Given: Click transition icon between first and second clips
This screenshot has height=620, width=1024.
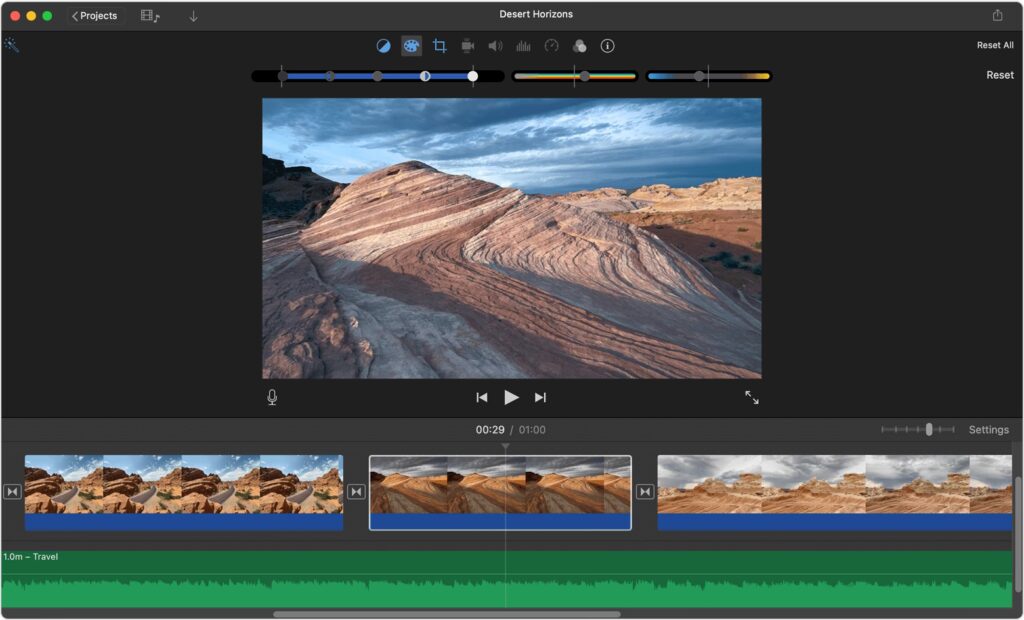Looking at the screenshot, I should pyautogui.click(x=356, y=492).
